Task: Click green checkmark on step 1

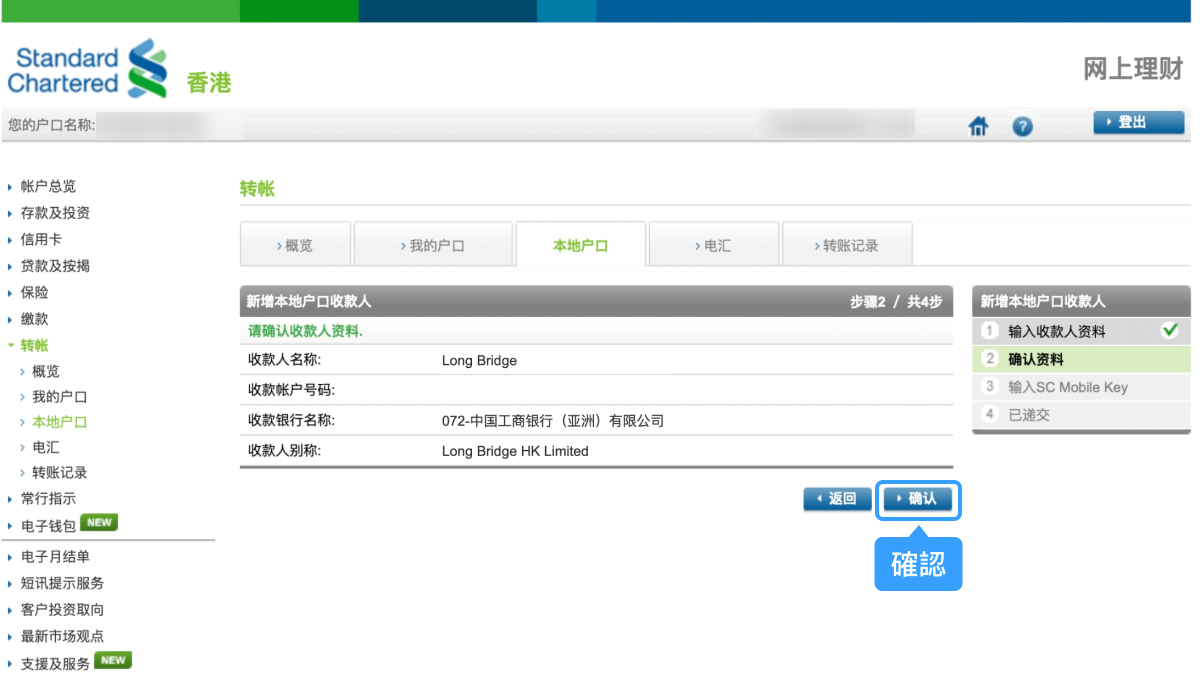Action: pos(1170,330)
